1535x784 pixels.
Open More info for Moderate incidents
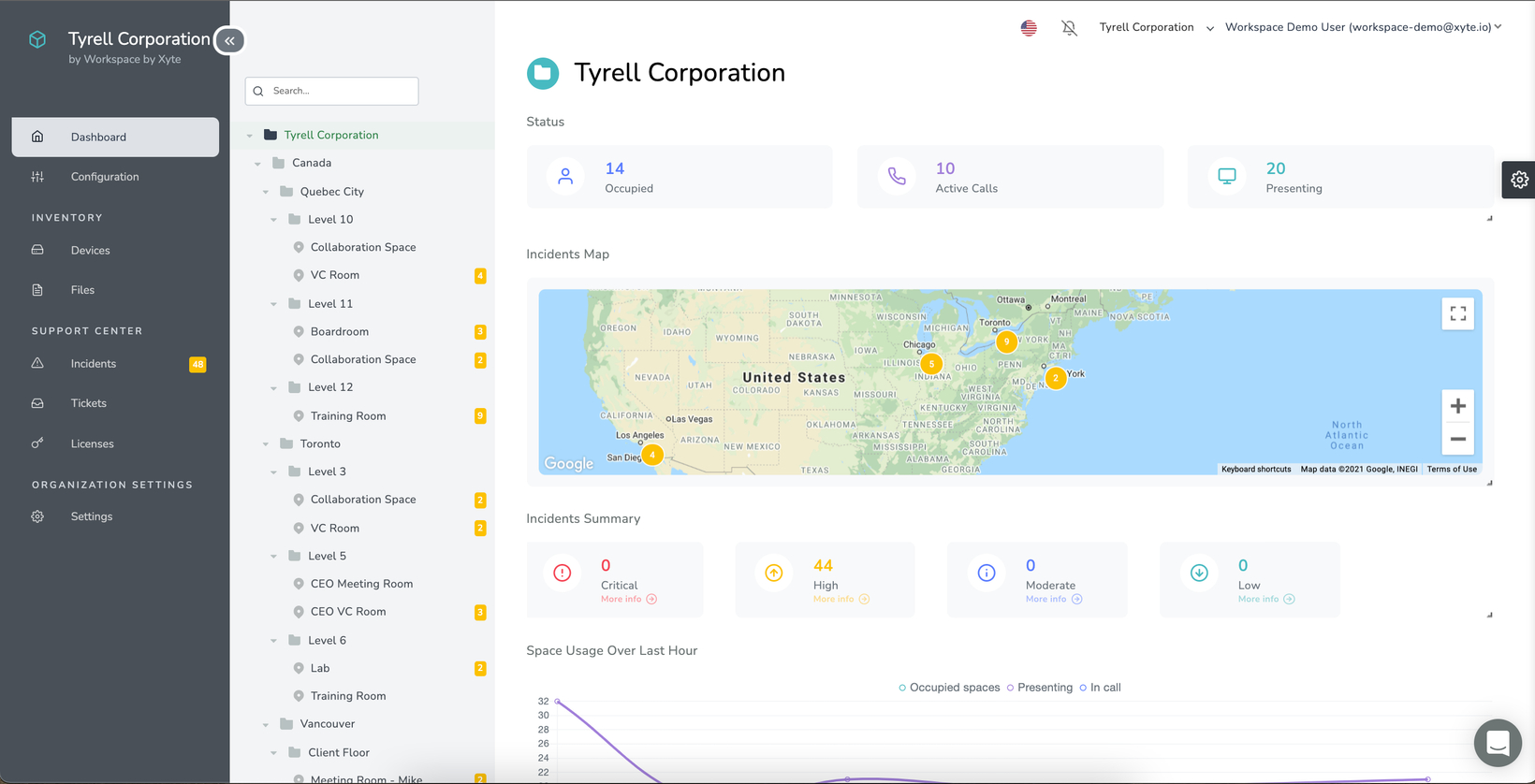(x=1054, y=599)
